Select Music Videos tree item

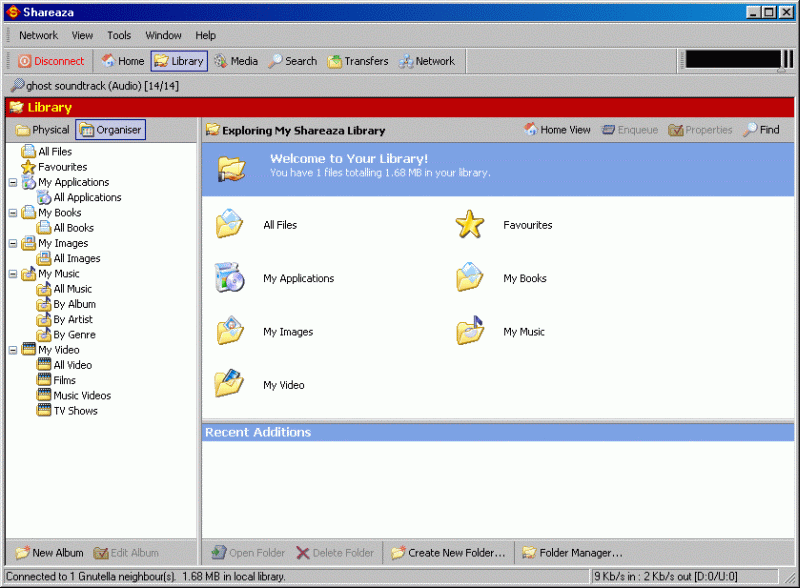[x=74, y=396]
